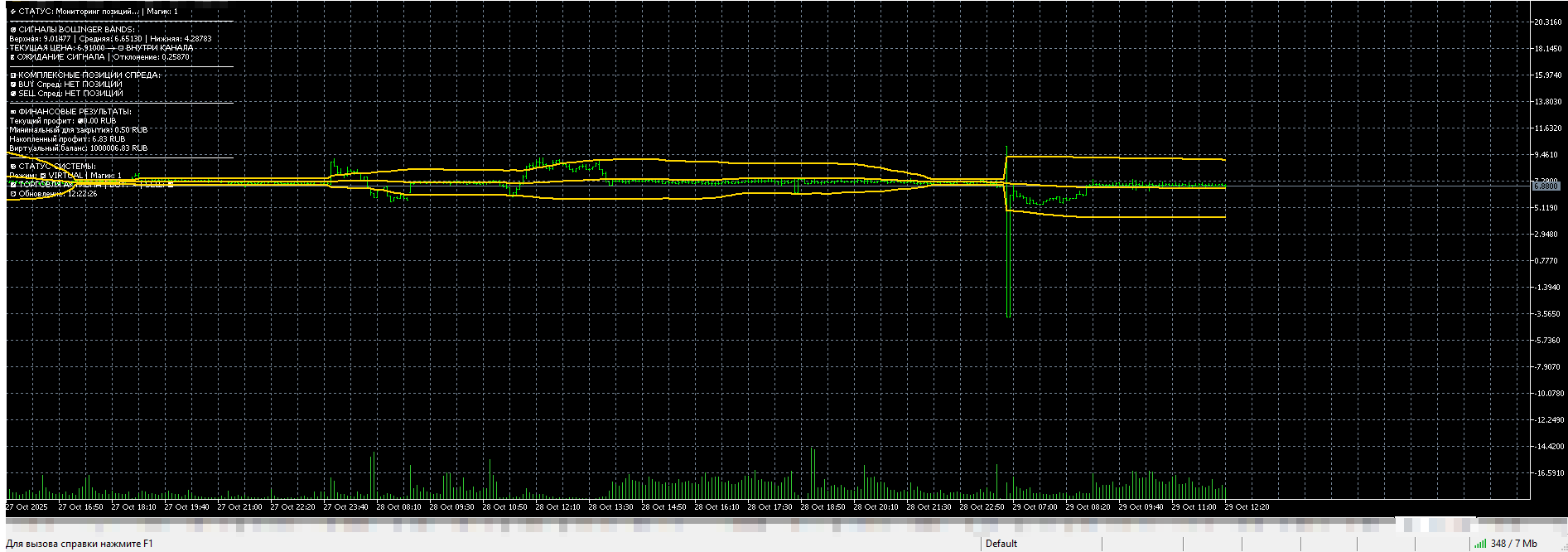This screenshot has height=552, width=1568.
Task: Click the 2.9480 price axis label
Action: pyautogui.click(x=1547, y=235)
